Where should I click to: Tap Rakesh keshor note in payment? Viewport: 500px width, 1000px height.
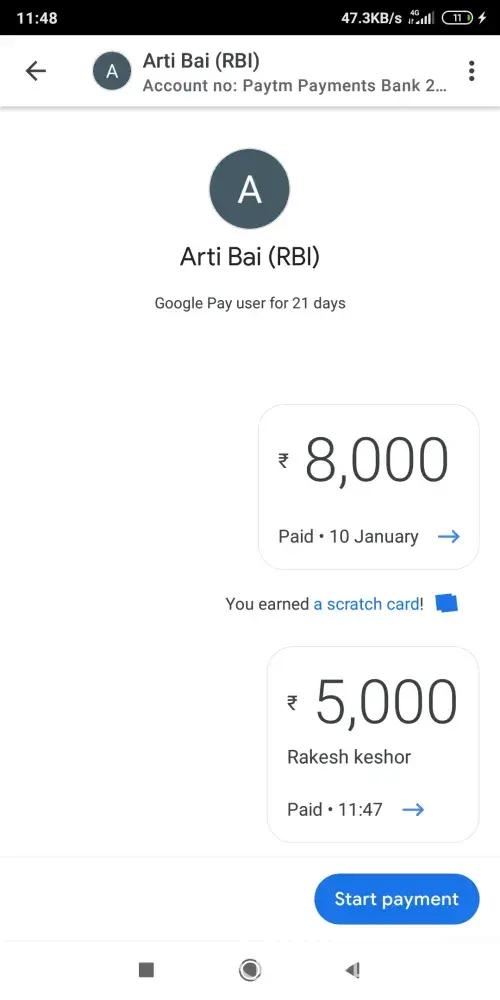point(349,757)
